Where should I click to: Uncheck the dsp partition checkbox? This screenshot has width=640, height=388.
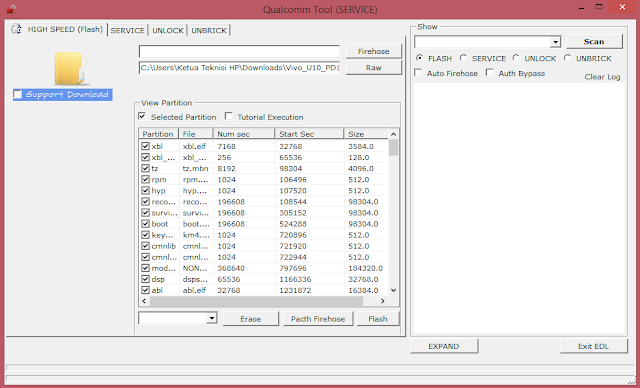[x=145, y=279]
